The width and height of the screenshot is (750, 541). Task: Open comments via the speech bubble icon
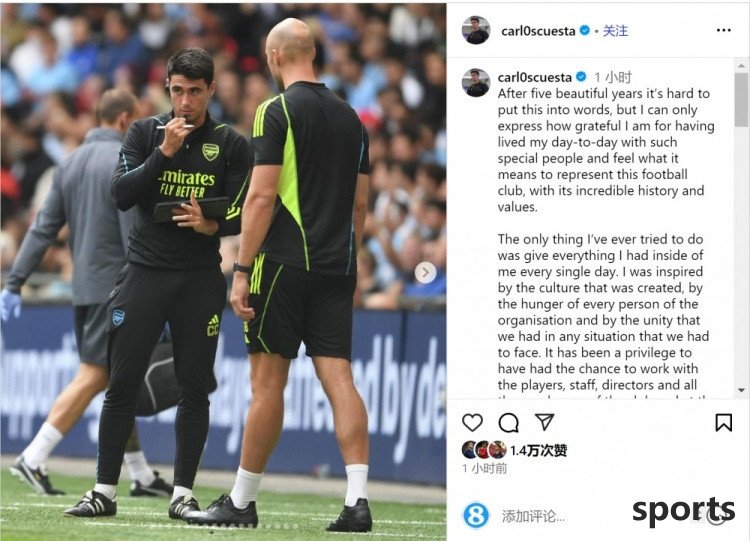[508, 422]
